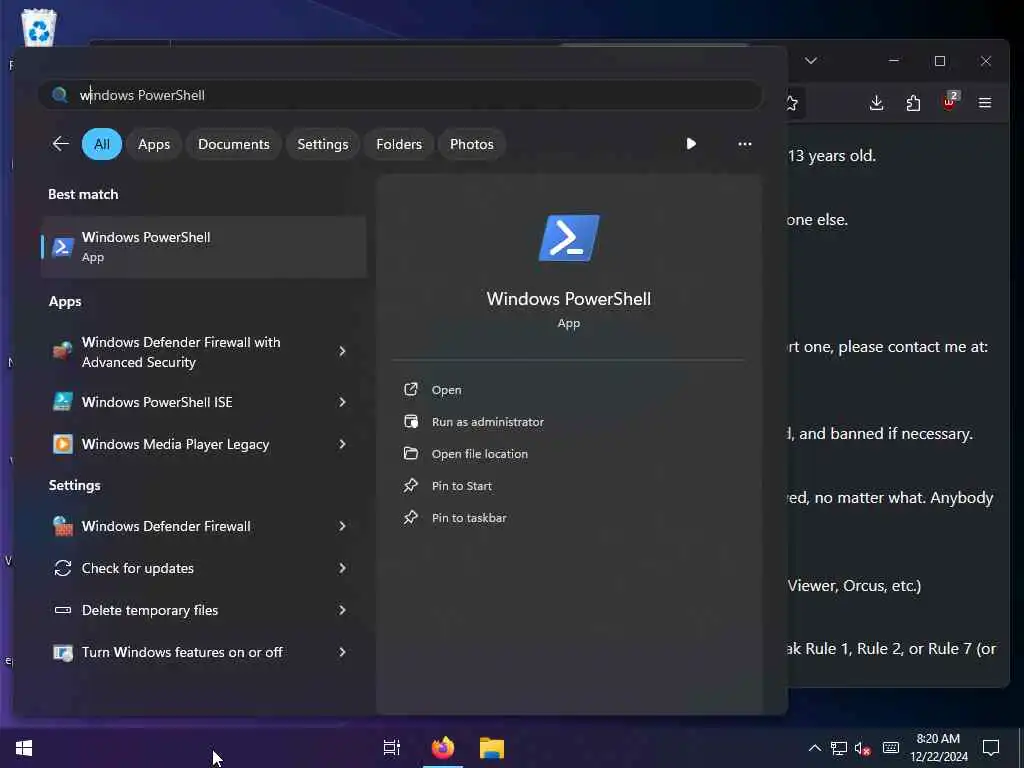Expand the Windows Defender Firewall settings chevron
The width and height of the screenshot is (1024, 768).
click(342, 526)
